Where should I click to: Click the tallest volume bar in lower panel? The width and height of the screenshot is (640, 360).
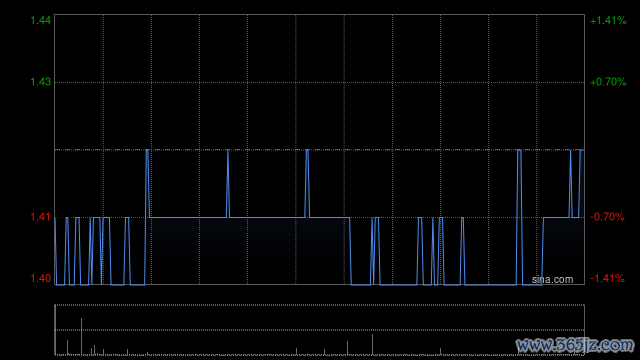tap(81, 336)
